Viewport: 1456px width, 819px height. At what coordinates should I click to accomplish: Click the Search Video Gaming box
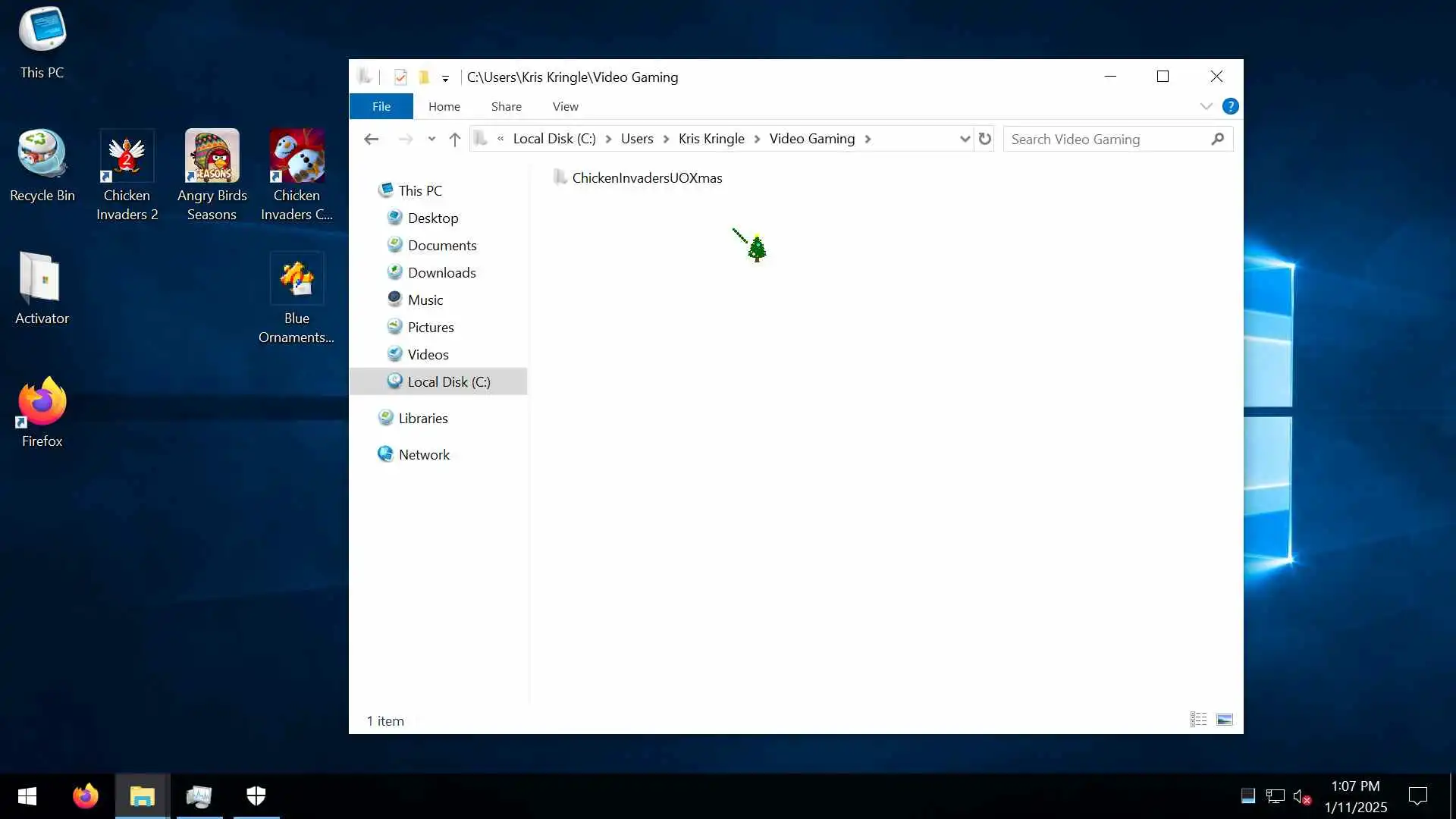tap(1107, 139)
